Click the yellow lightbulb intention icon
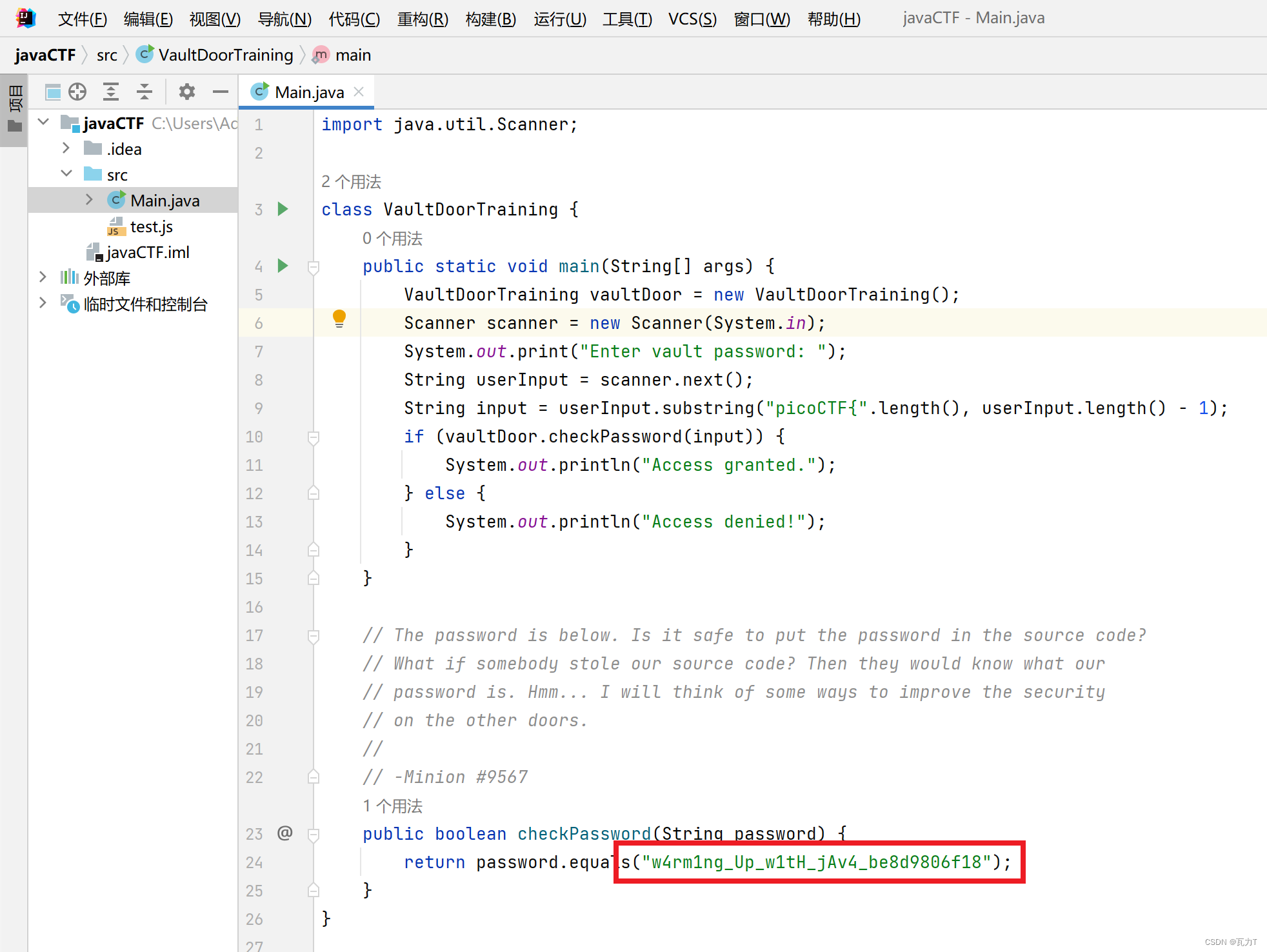 tap(339, 318)
